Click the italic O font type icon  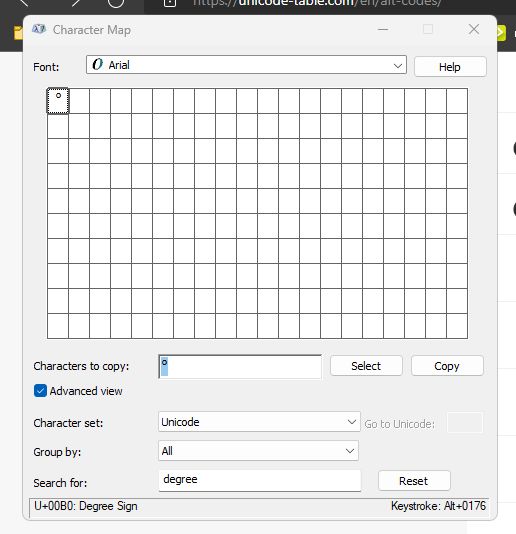click(97, 64)
